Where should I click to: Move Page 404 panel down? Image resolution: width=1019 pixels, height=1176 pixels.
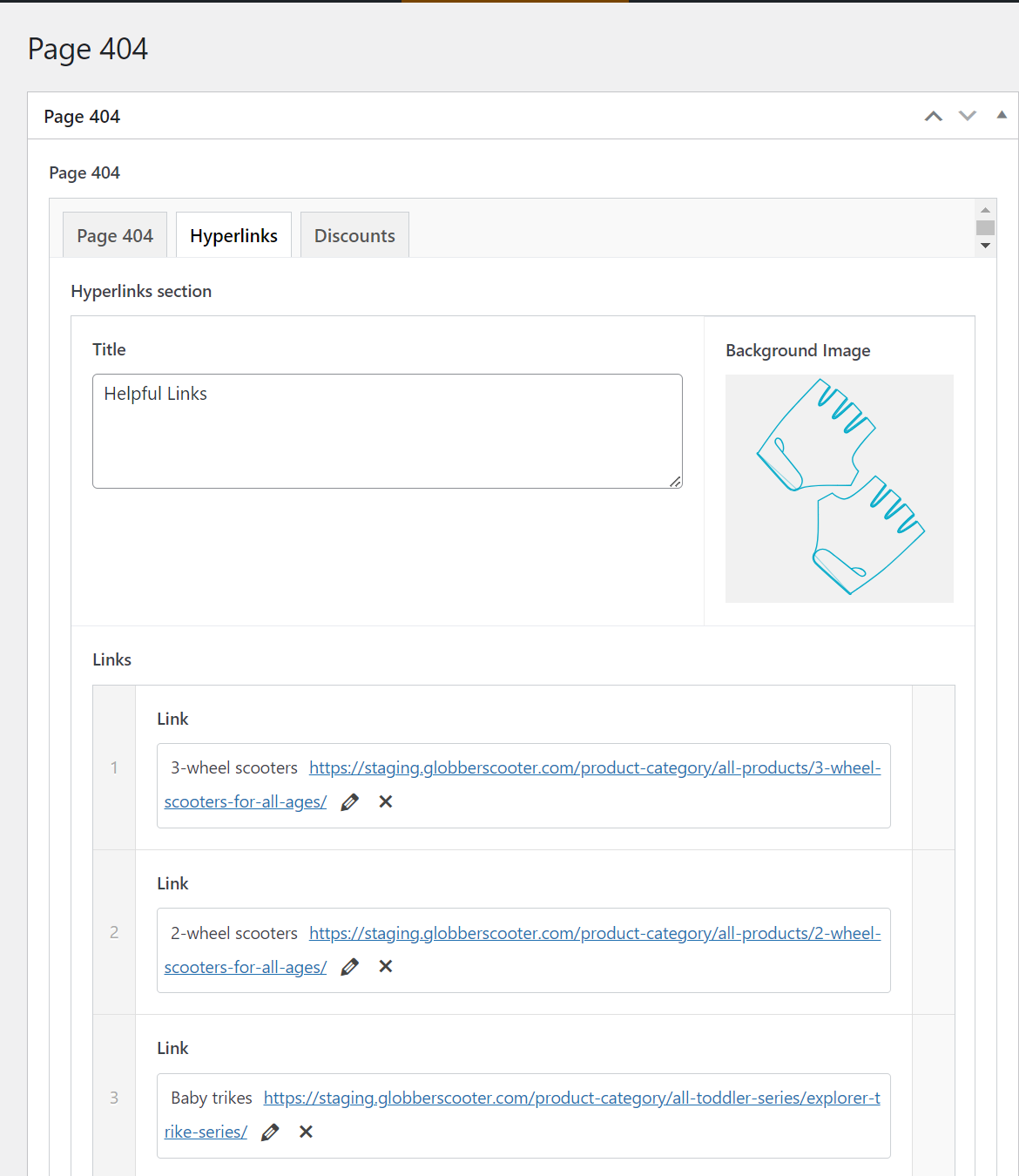pos(968,116)
